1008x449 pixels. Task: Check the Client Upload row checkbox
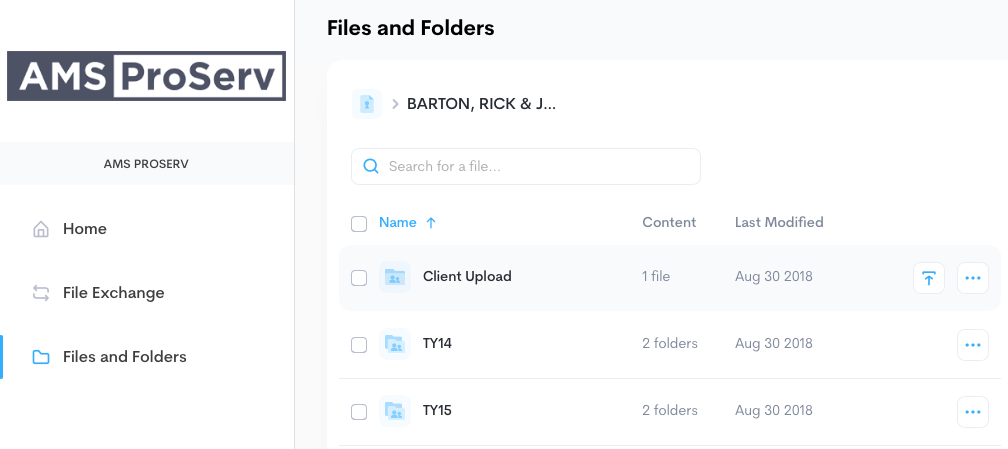click(359, 278)
